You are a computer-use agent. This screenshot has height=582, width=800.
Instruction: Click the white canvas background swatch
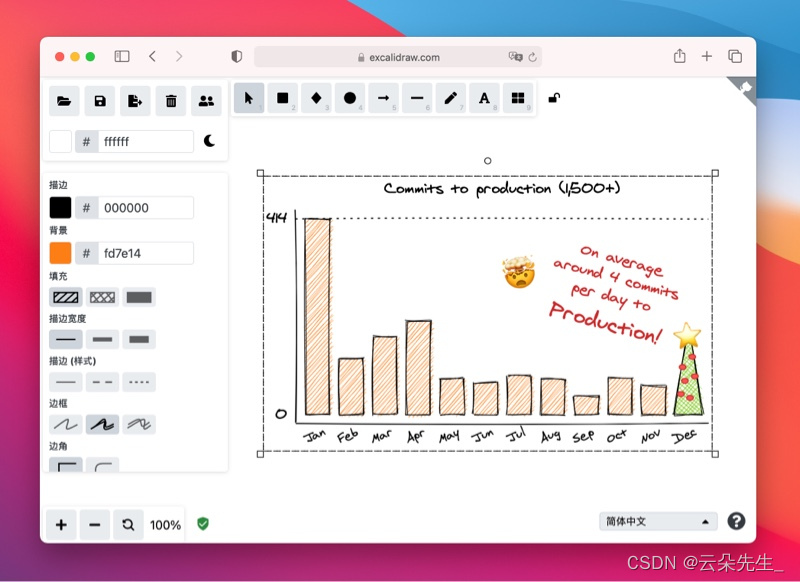[60, 141]
